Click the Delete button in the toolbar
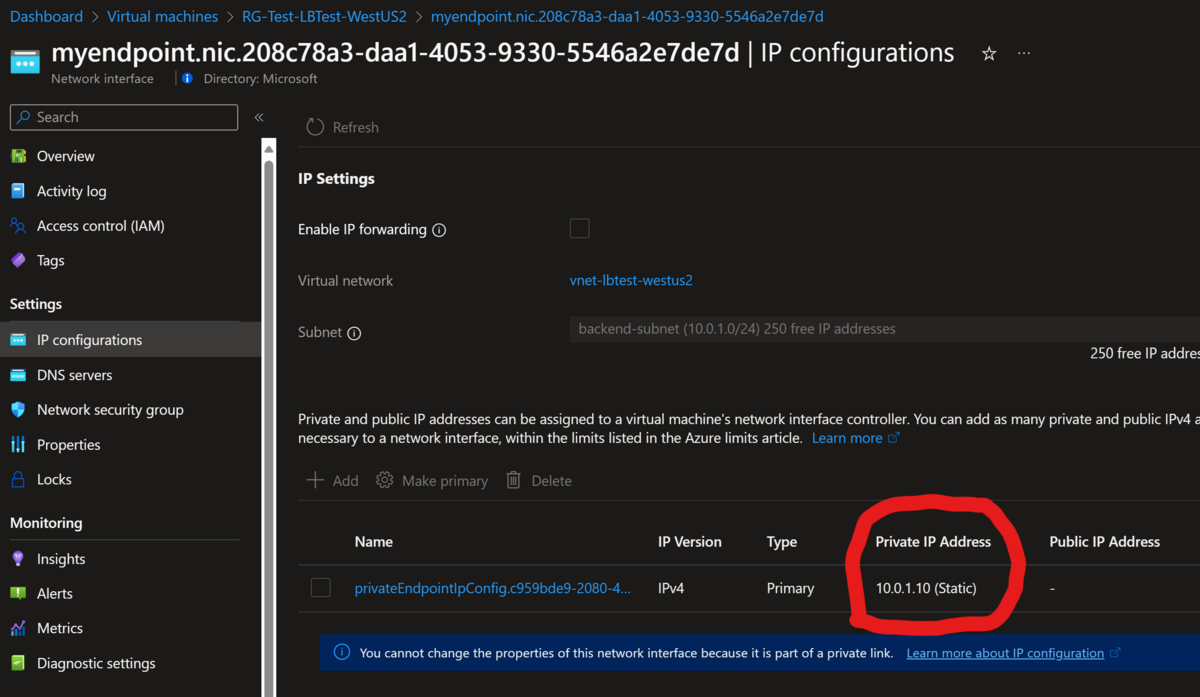 point(539,481)
